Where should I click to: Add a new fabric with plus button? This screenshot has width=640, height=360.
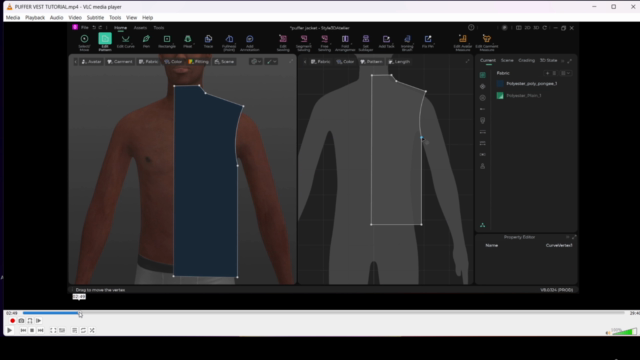(547, 73)
